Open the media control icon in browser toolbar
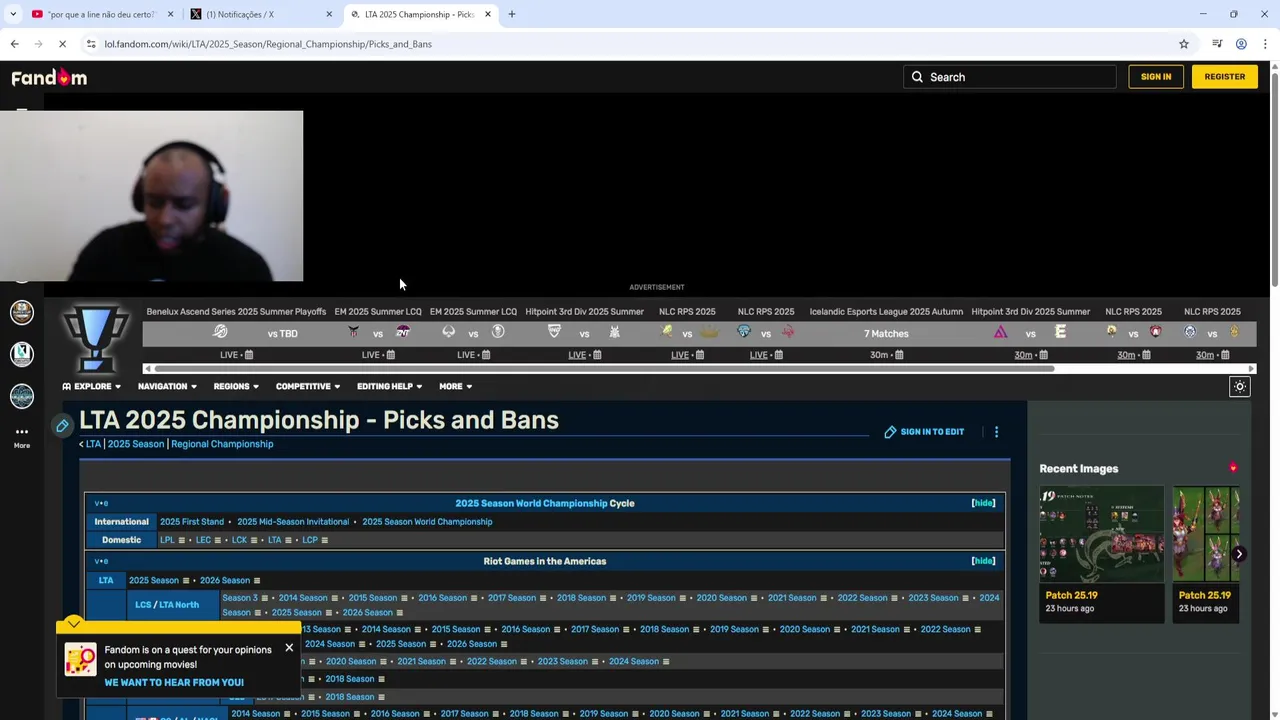 1217,44
